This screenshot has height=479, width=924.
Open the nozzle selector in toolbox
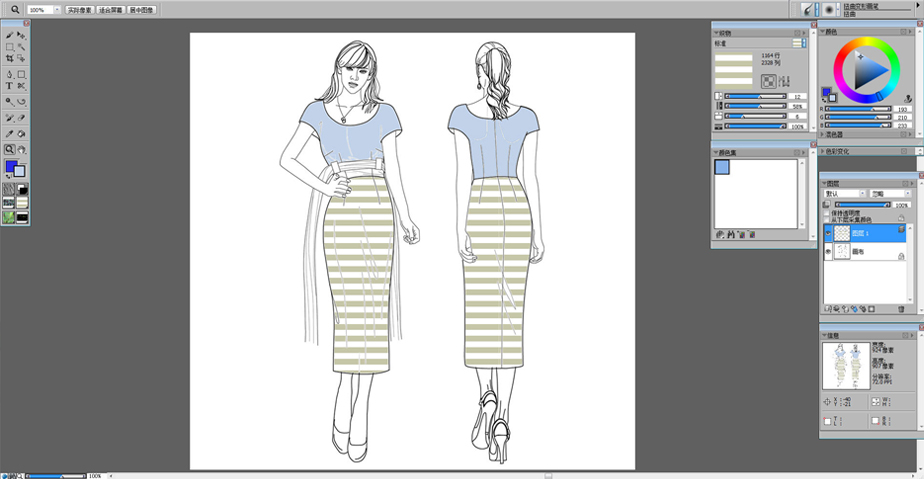coord(22,217)
